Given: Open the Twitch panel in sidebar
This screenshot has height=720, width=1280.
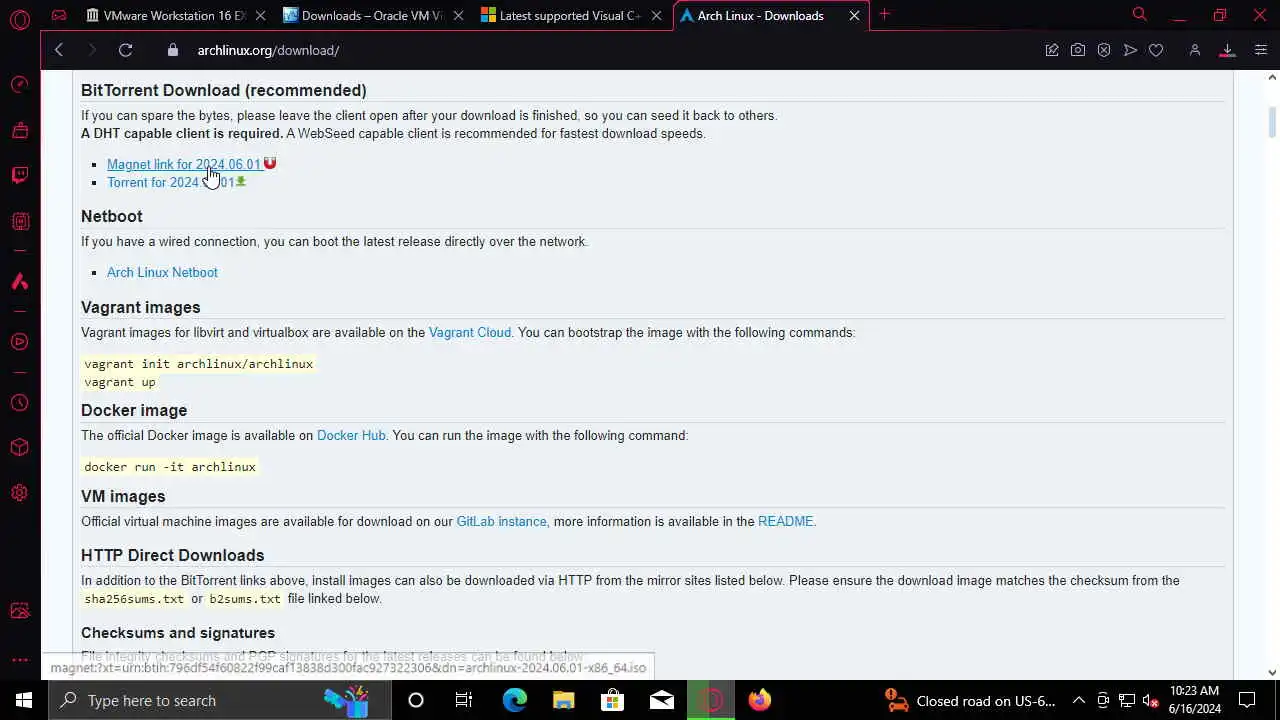Looking at the screenshot, I should pyautogui.click(x=20, y=176).
